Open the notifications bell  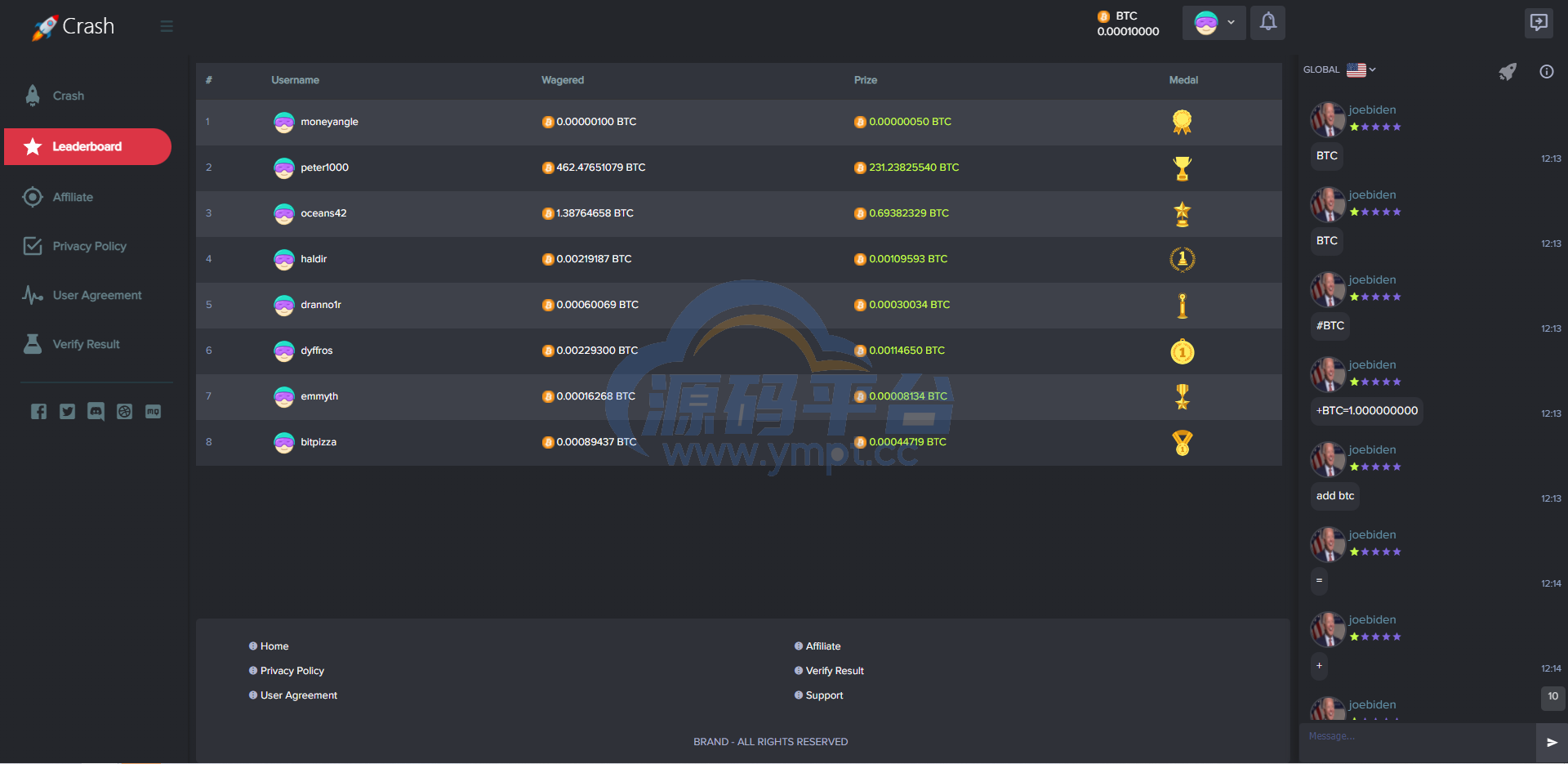tap(1267, 22)
